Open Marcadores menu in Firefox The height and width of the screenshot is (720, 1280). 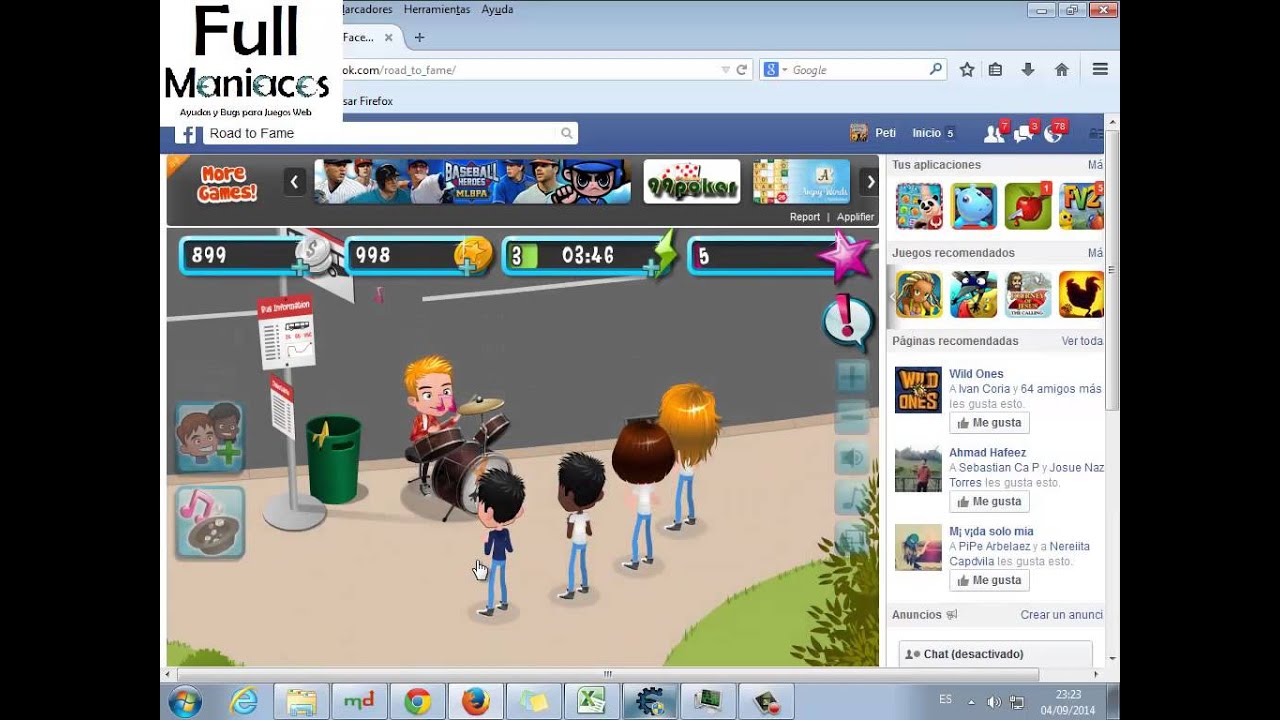368,9
